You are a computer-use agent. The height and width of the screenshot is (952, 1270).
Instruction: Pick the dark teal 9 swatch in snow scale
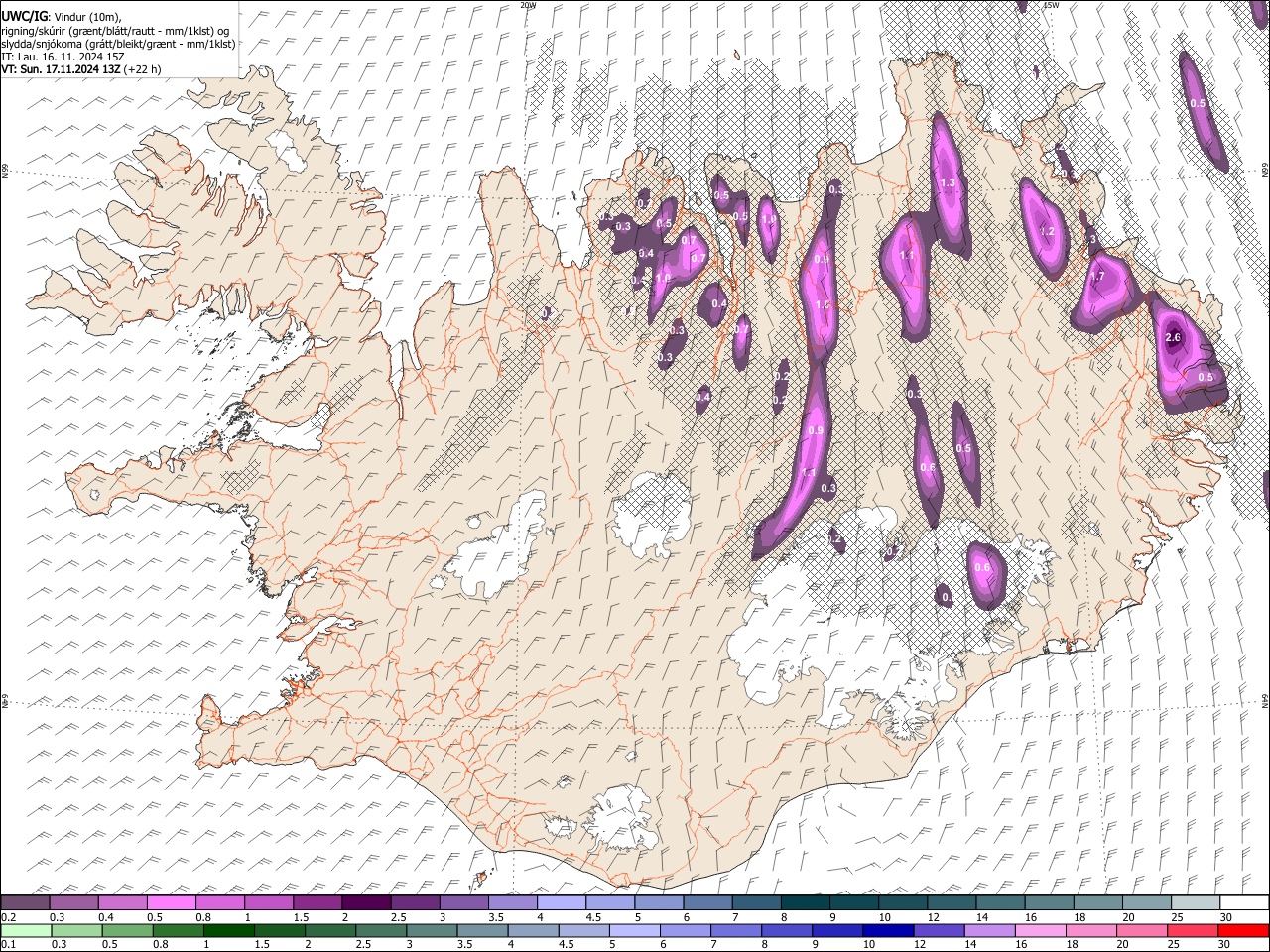[x=806, y=902]
